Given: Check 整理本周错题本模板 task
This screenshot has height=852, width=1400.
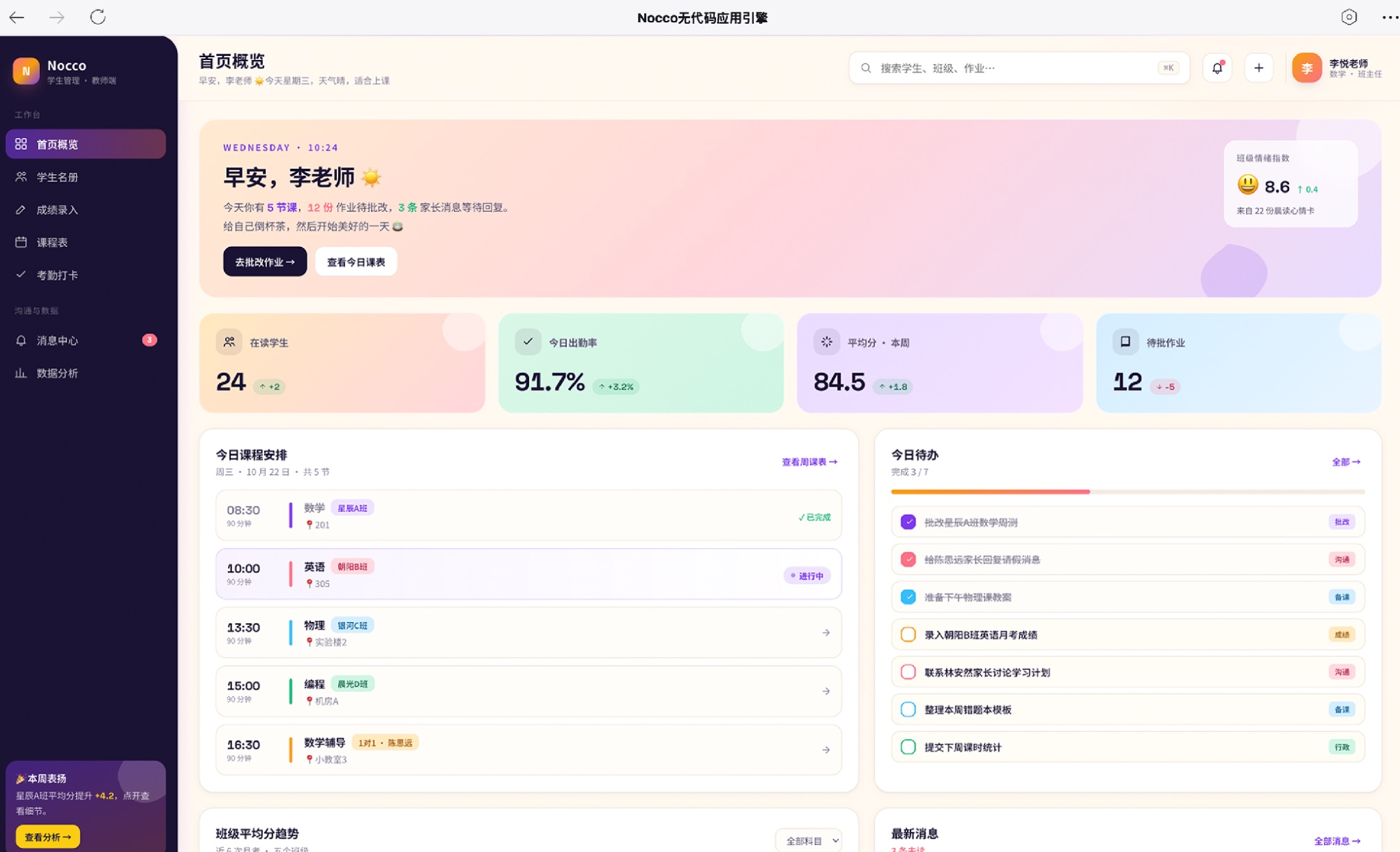Looking at the screenshot, I should [908, 710].
